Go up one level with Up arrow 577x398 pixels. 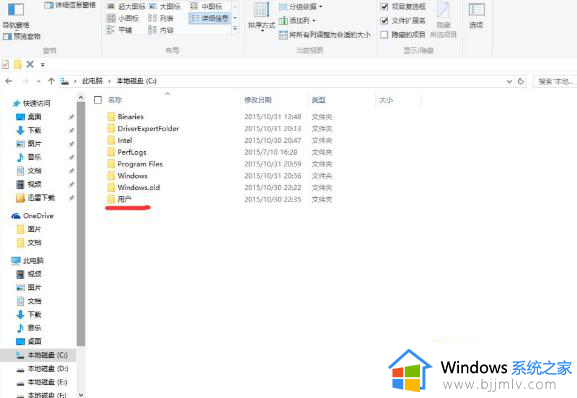[x=51, y=81]
